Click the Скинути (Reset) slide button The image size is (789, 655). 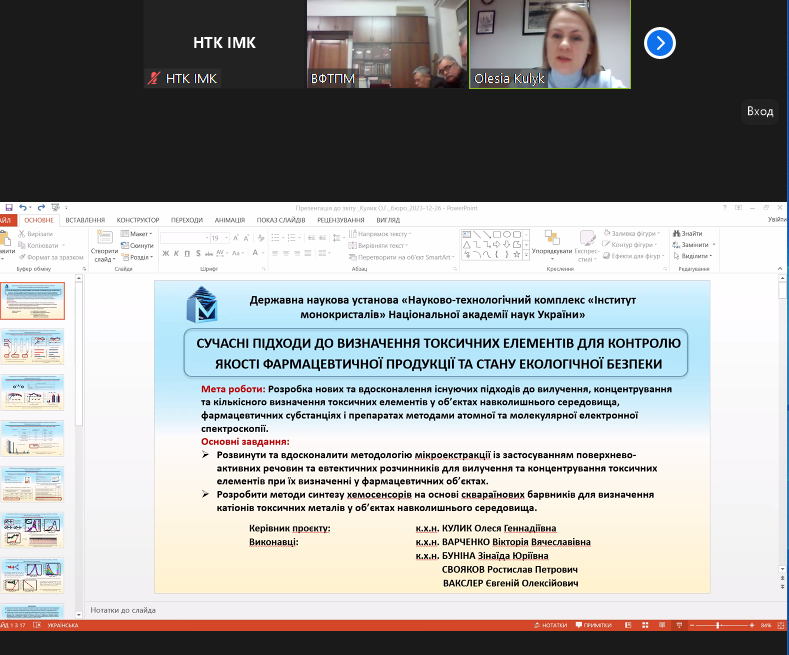click(140, 245)
